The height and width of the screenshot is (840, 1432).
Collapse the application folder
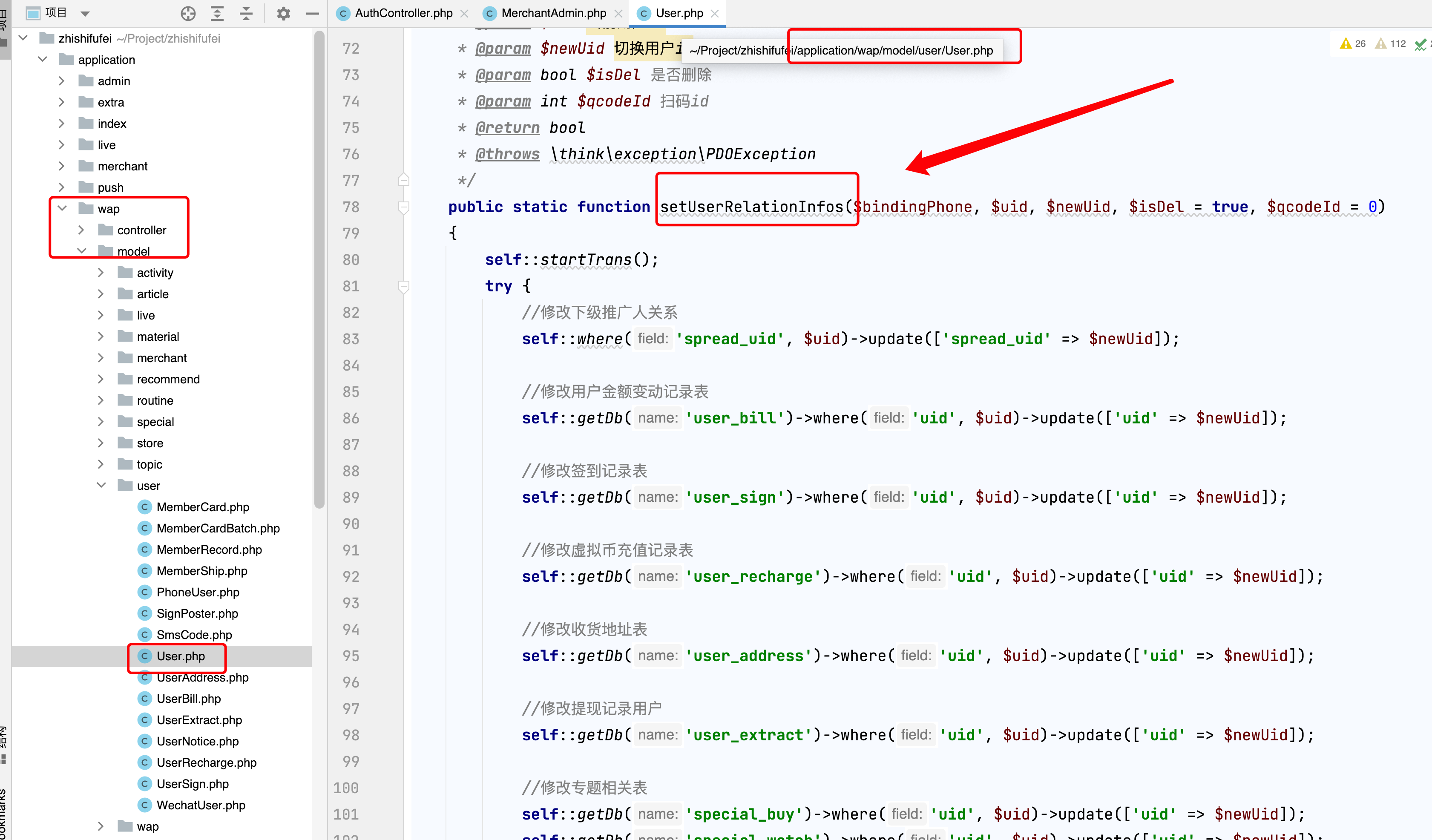[43, 59]
